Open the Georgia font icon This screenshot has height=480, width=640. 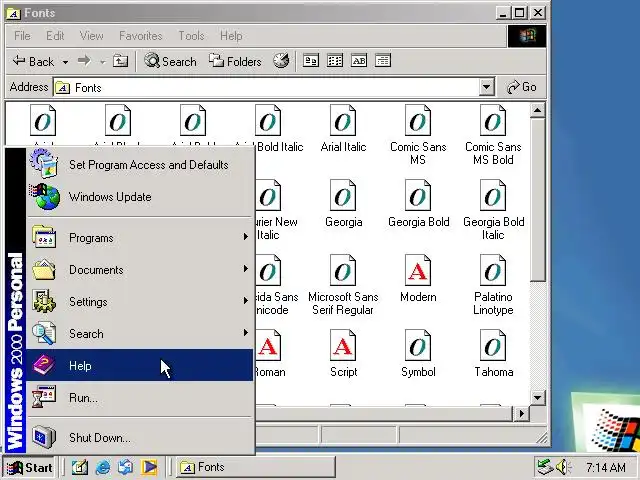tap(343, 196)
